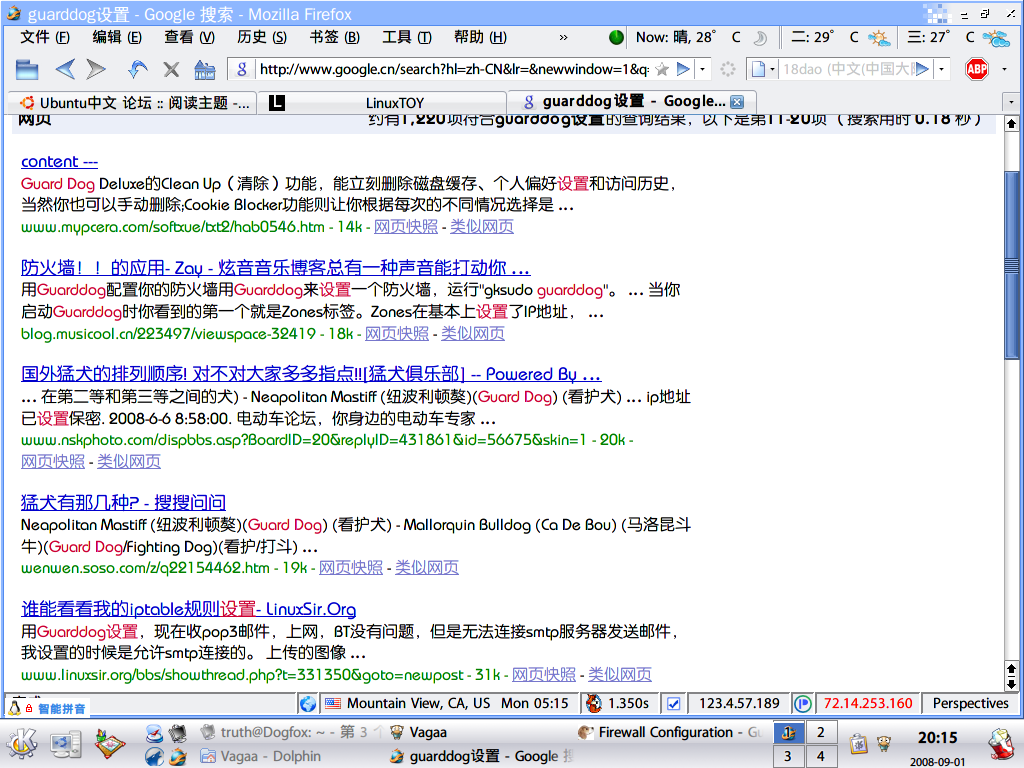Screen dimensions: 1024x768
Task: Open the 文件 (F) menu
Action: pyautogui.click(x=45, y=37)
